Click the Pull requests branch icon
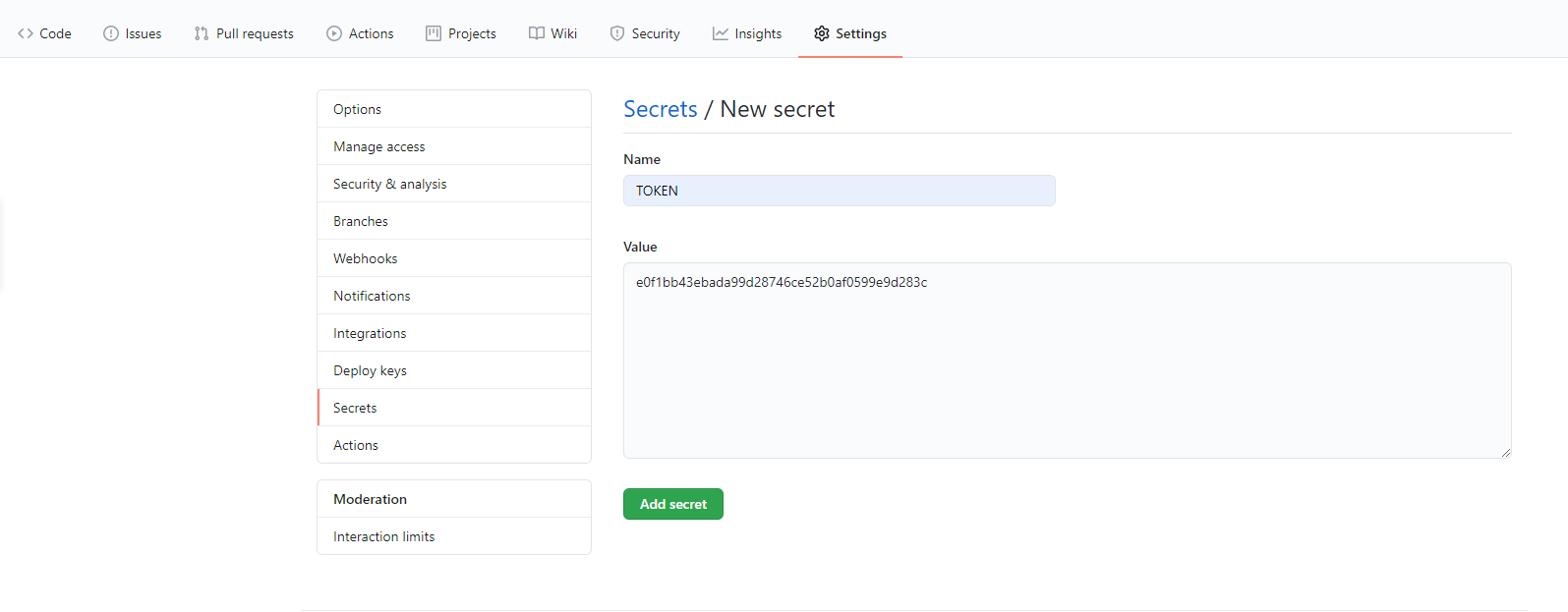The height and width of the screenshot is (612, 1568). tap(202, 33)
